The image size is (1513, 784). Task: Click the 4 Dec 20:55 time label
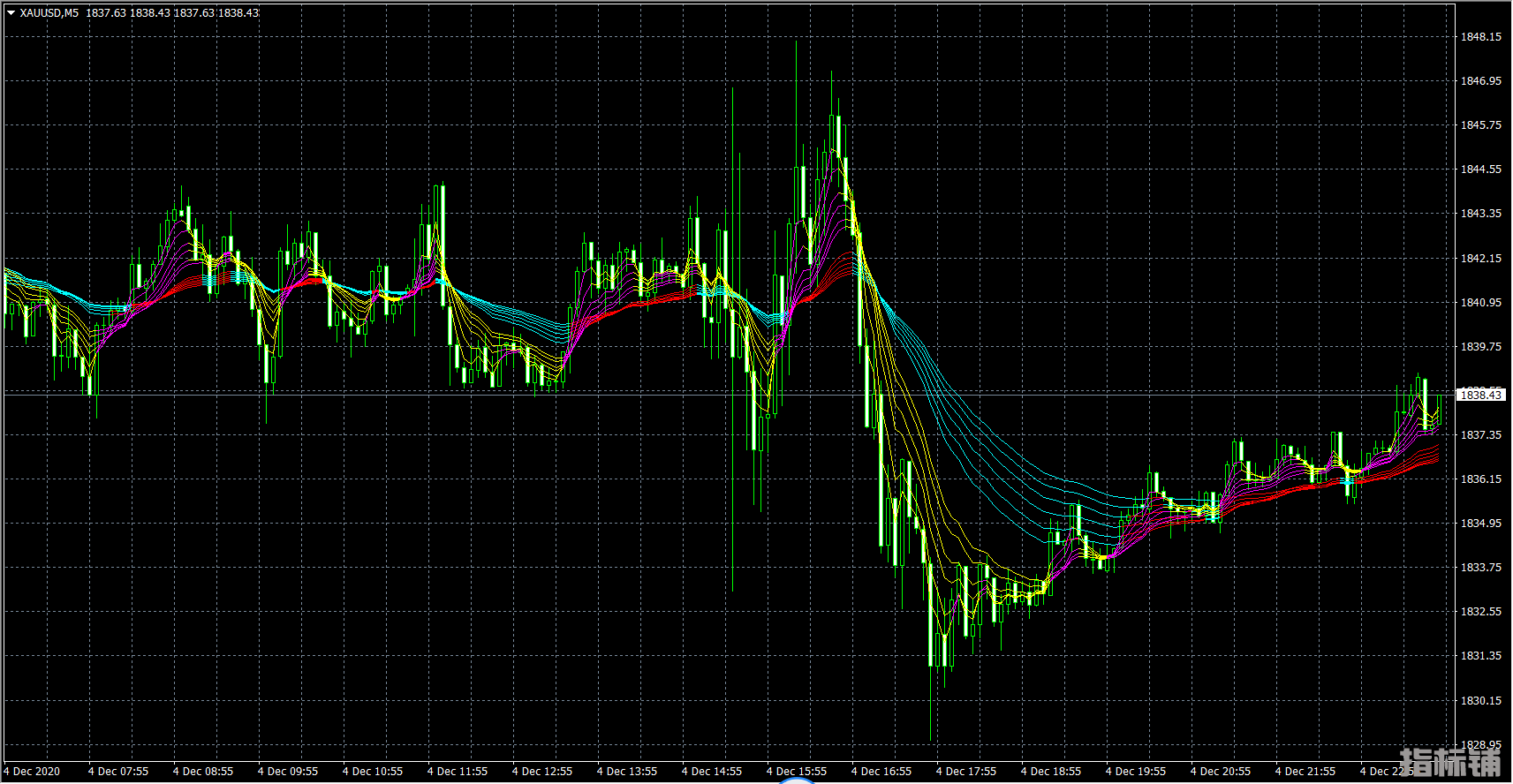(1221, 772)
